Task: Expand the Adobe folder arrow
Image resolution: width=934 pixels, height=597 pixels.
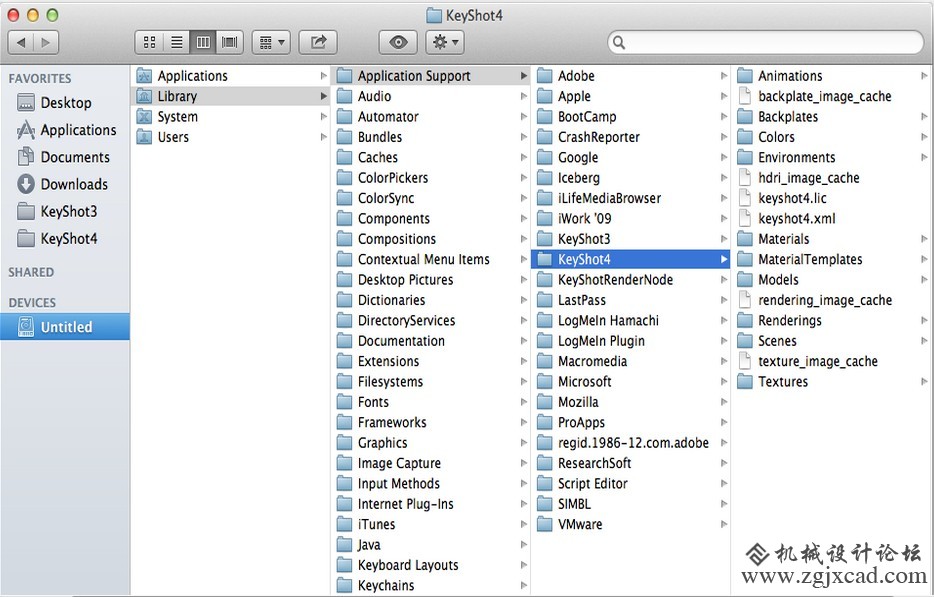Action: click(724, 76)
